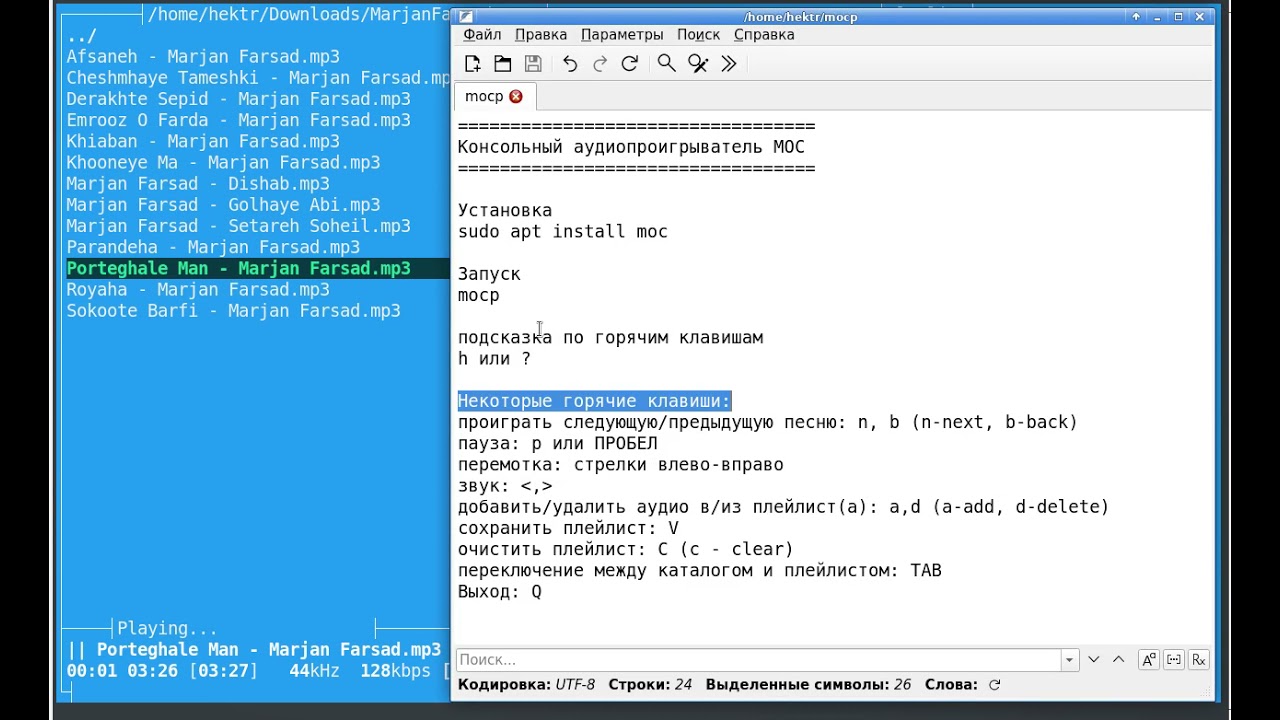Go to parent directory ../ in MOC
Screen dimensions: 1280x720
[81, 36]
